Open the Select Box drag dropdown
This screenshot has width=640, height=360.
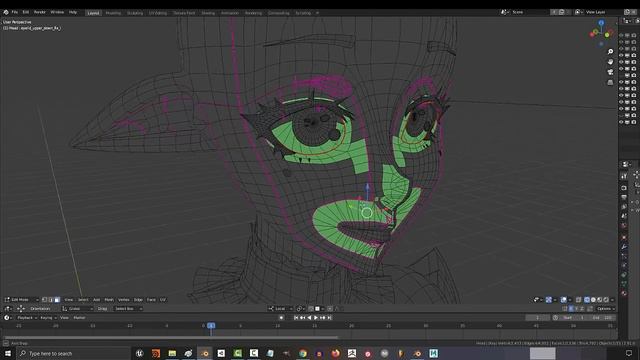click(128, 309)
